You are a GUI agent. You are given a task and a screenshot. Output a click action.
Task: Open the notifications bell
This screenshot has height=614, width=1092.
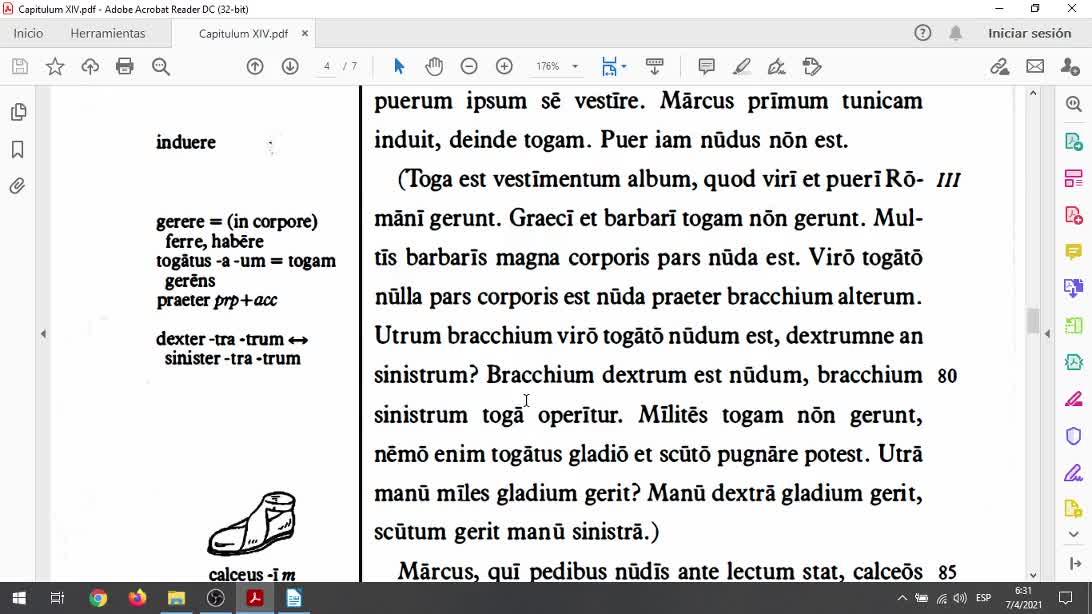(x=956, y=33)
